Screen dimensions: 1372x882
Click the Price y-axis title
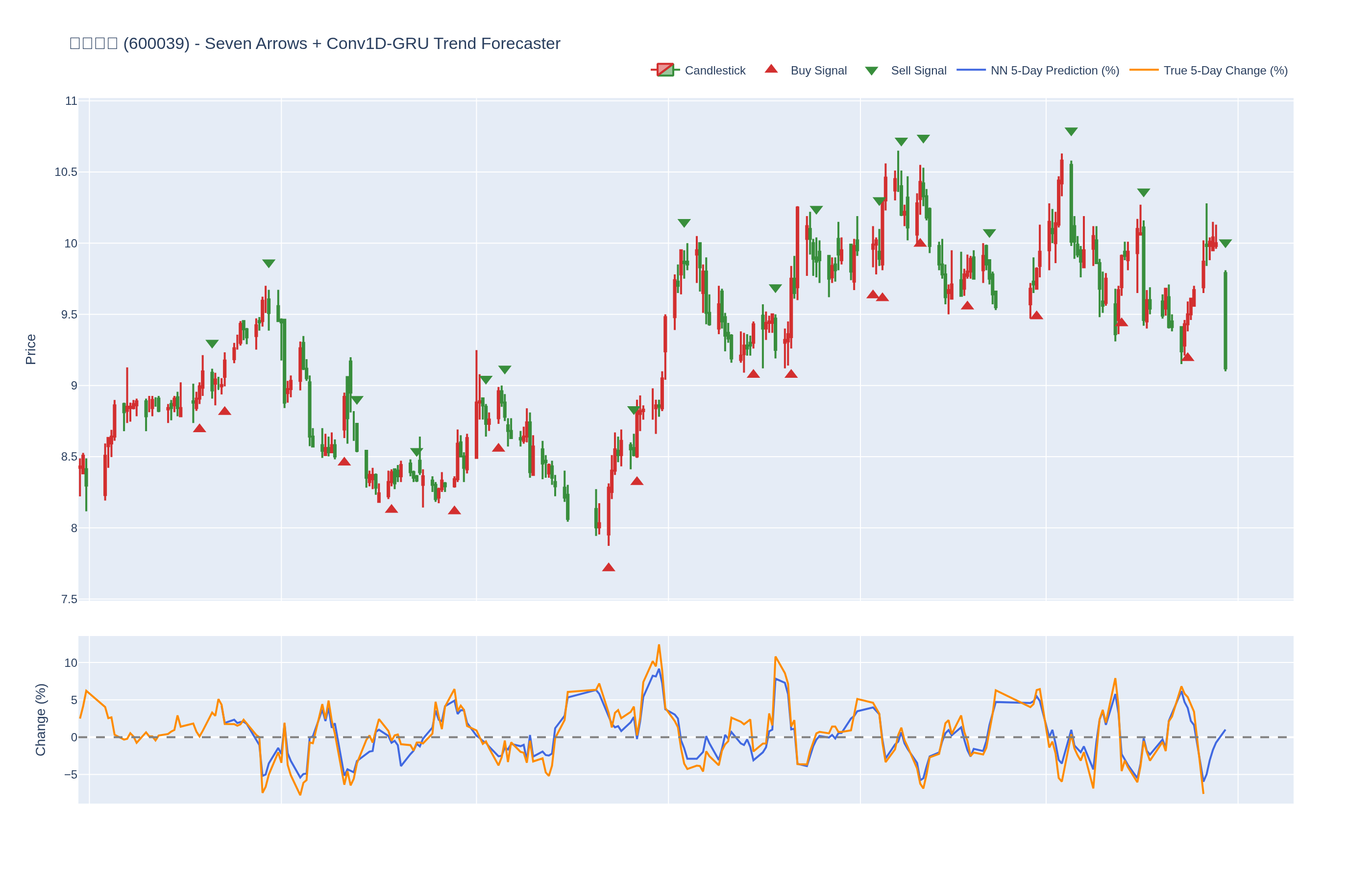coord(30,349)
